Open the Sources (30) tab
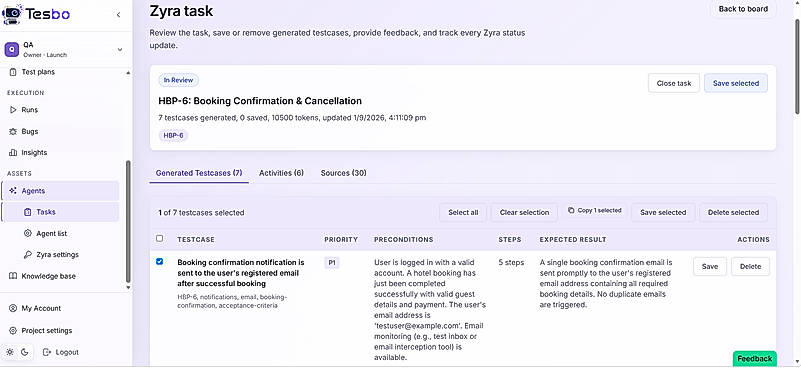The width and height of the screenshot is (801, 368). pyautogui.click(x=343, y=173)
